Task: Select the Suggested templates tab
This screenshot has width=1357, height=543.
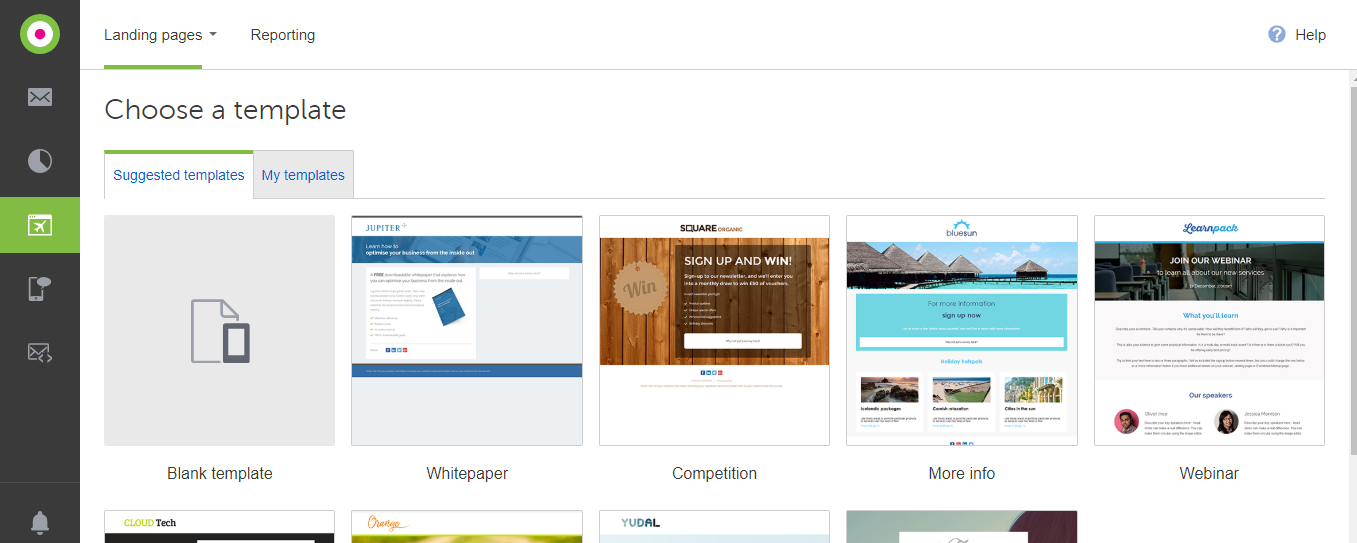Action: point(179,175)
